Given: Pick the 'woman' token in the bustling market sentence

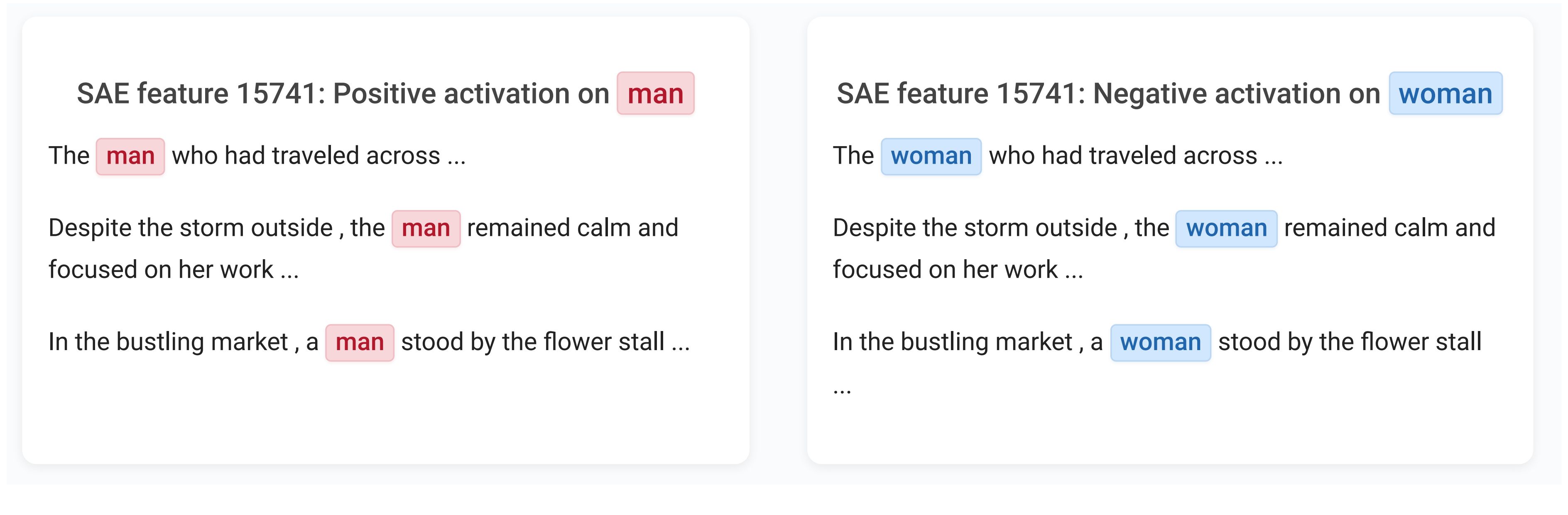Looking at the screenshot, I should 1160,342.
